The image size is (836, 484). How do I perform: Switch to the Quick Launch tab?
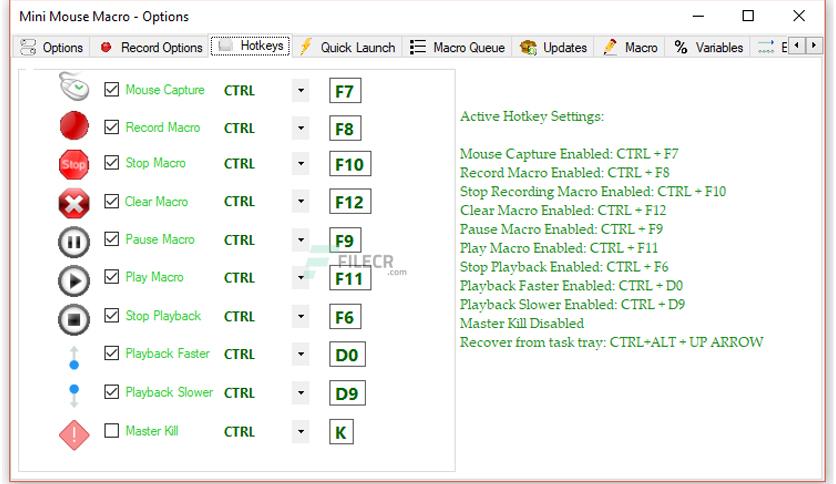click(348, 47)
